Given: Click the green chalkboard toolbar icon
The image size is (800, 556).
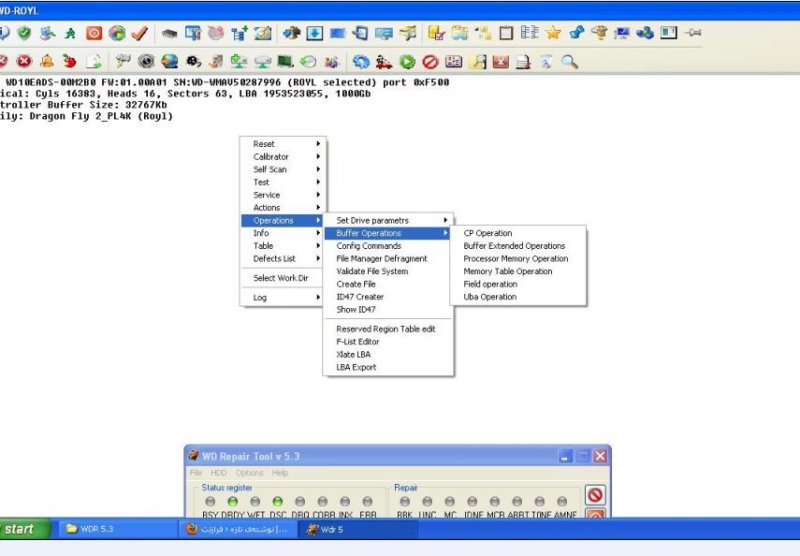Looking at the screenshot, I should pos(285,62).
